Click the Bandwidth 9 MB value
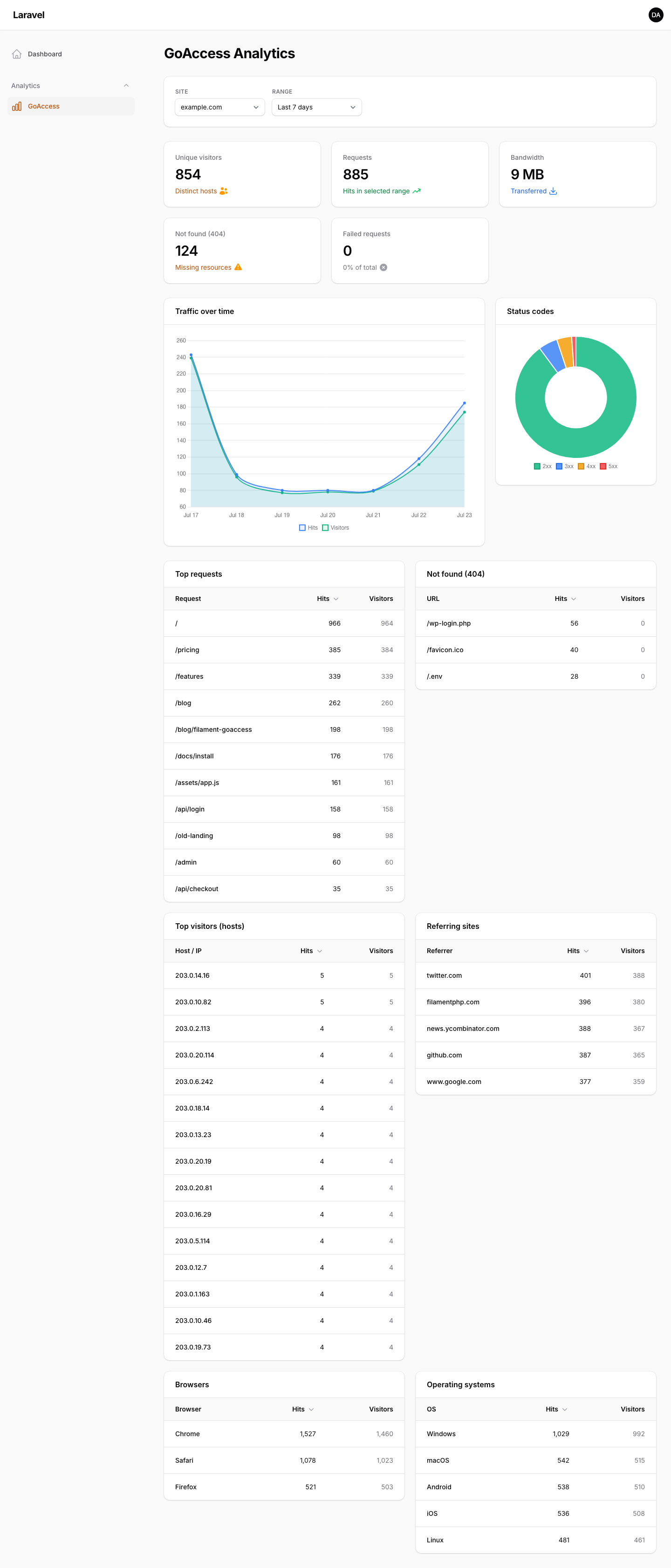 [x=527, y=175]
